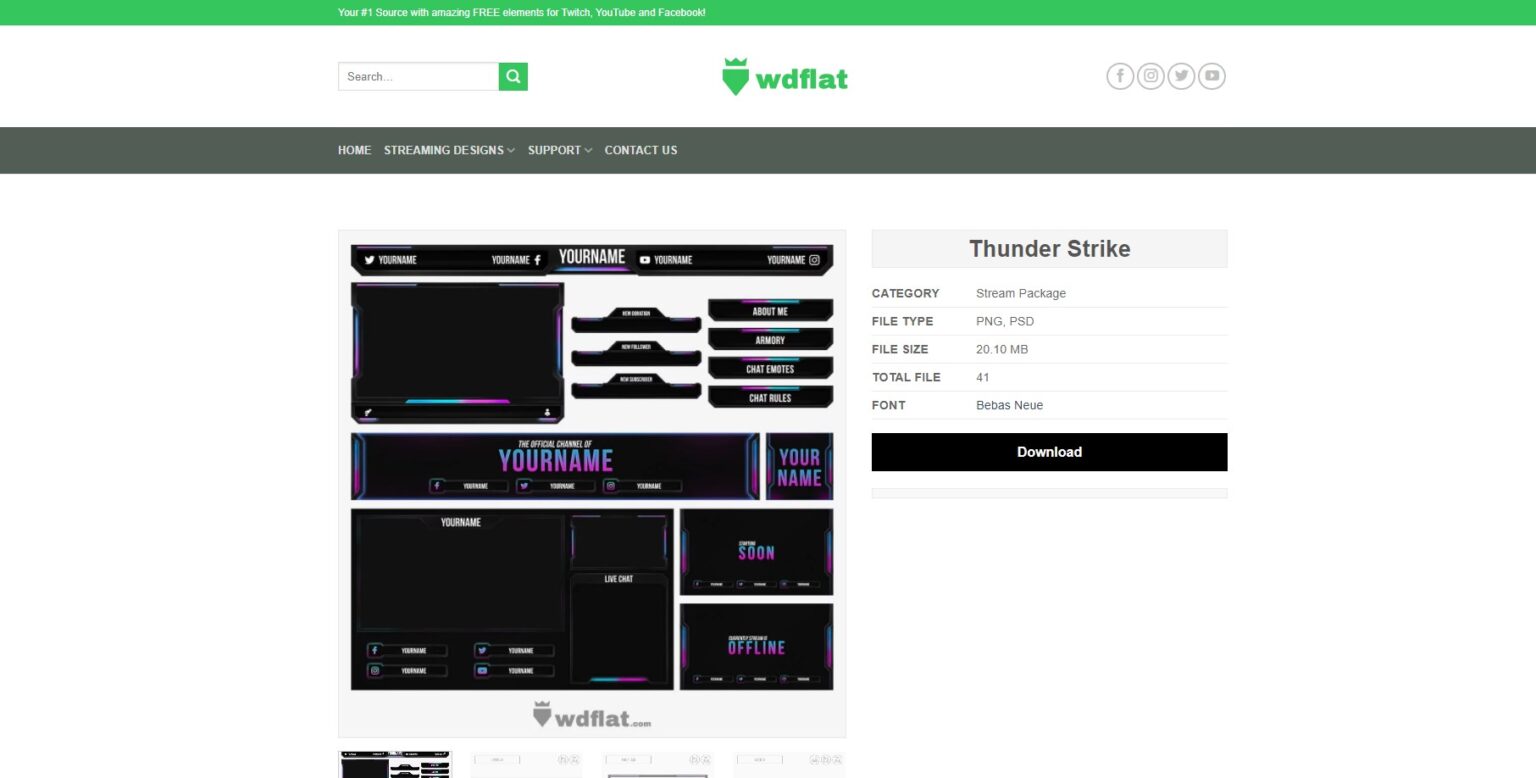Click the Stream Package category value
Image resolution: width=1536 pixels, height=778 pixels.
point(1021,294)
